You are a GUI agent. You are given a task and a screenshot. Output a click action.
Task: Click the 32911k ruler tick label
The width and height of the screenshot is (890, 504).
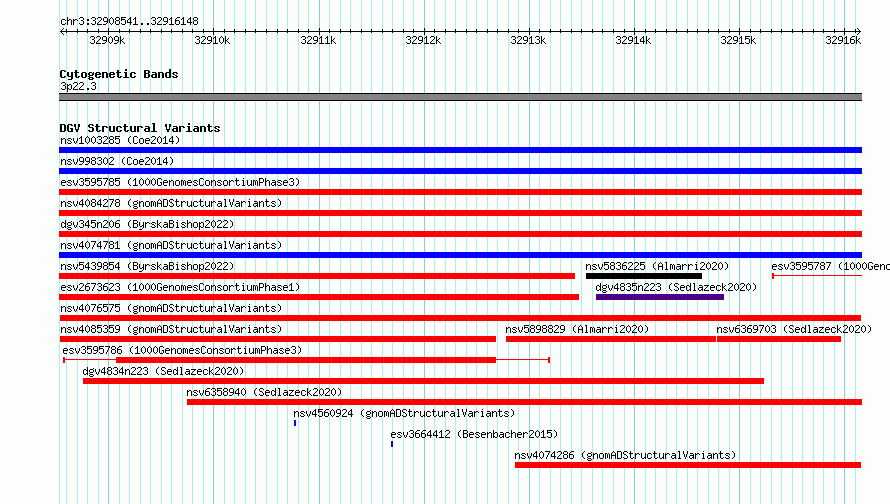click(318, 40)
